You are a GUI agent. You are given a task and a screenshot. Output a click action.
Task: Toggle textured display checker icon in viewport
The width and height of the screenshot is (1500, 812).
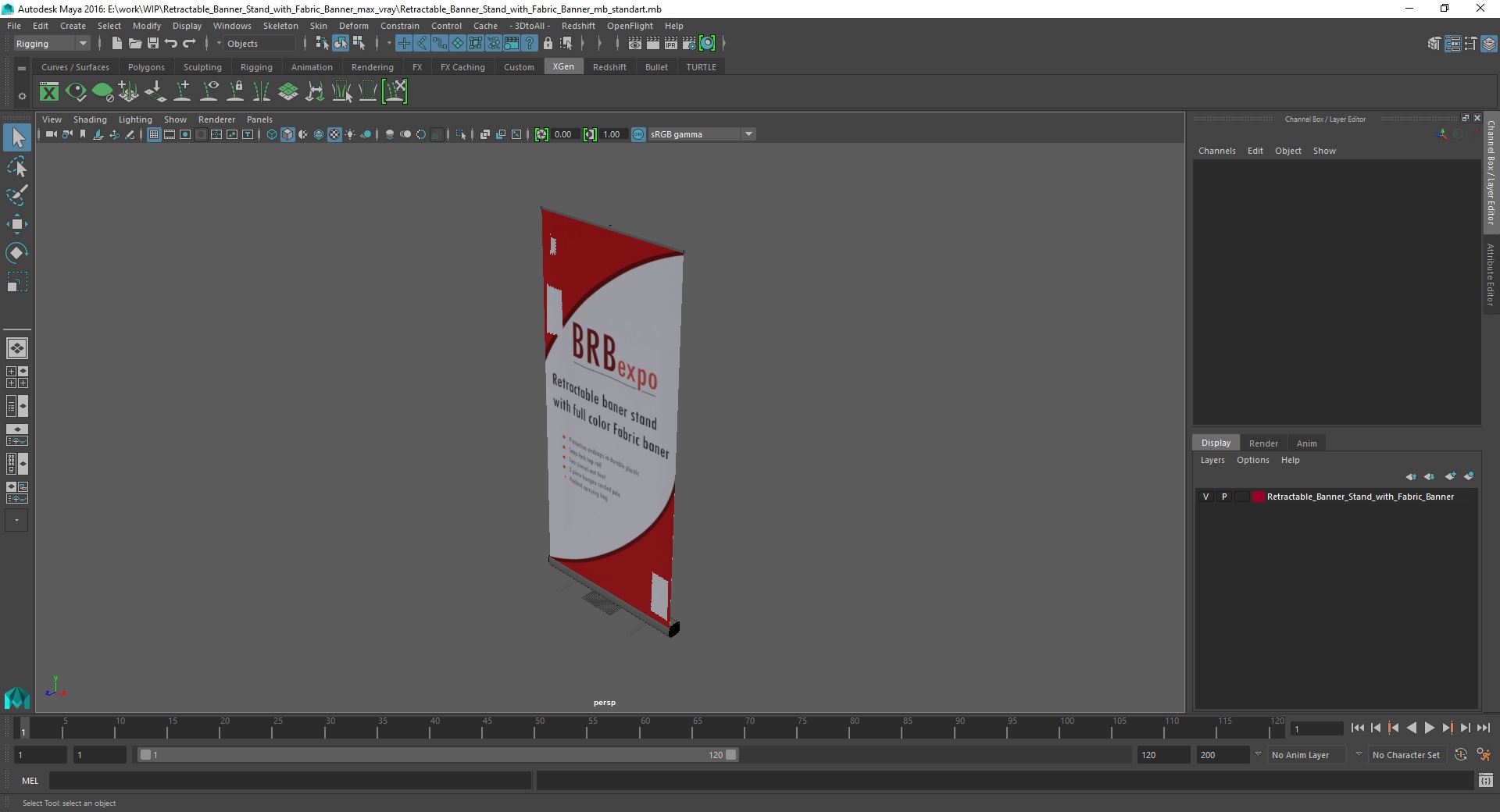pyautogui.click(x=334, y=134)
